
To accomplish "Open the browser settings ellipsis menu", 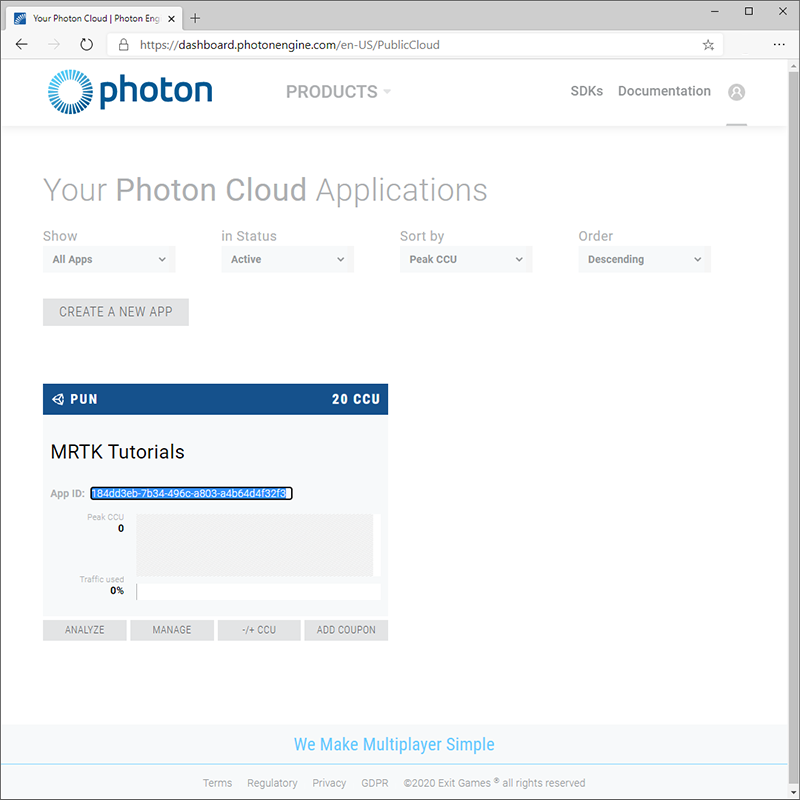I will 779,44.
